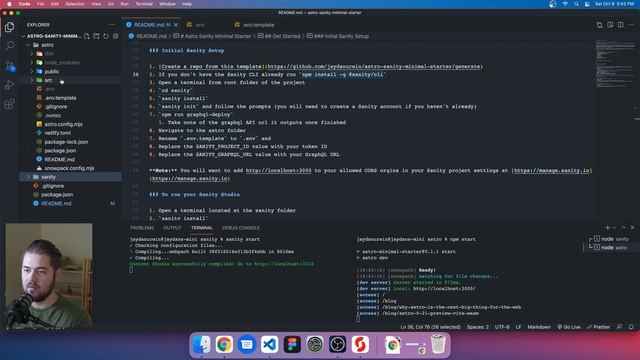
Task: Open Google Chrome from the Dock
Action: point(224,344)
